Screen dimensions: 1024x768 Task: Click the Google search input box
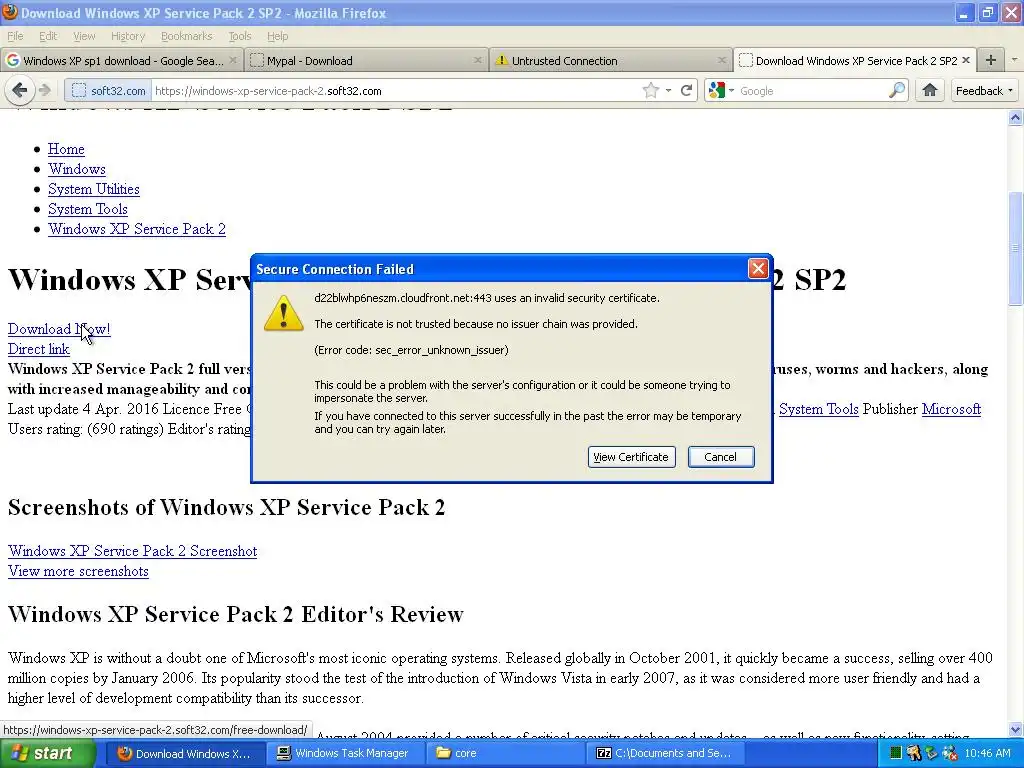pos(812,91)
